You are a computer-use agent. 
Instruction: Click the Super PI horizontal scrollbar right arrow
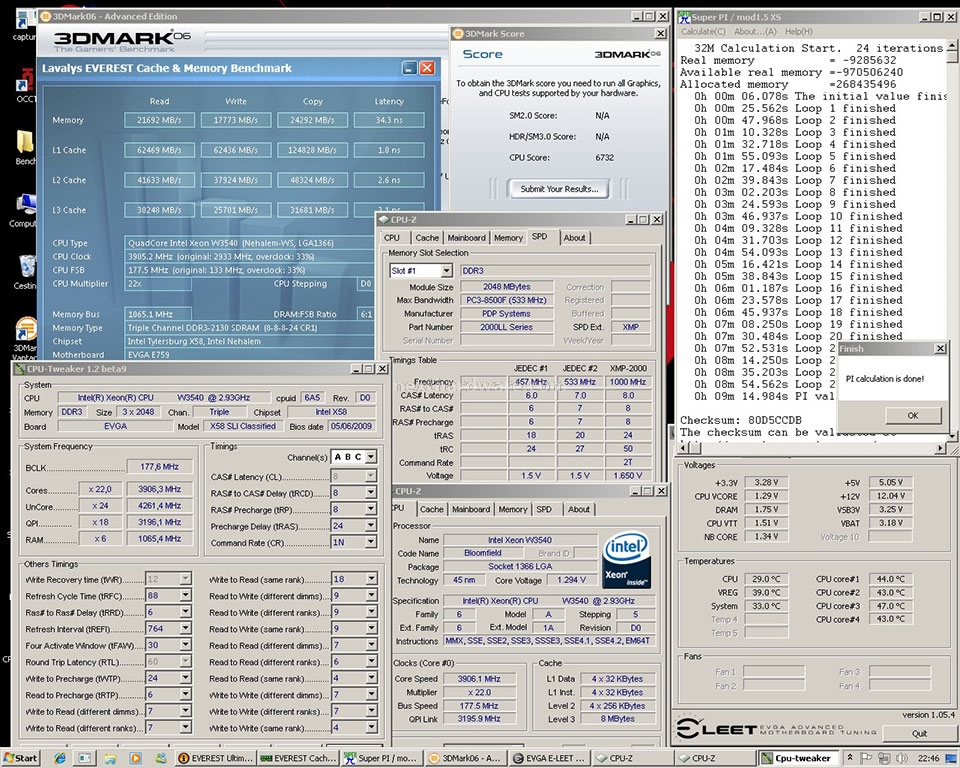pos(941,449)
